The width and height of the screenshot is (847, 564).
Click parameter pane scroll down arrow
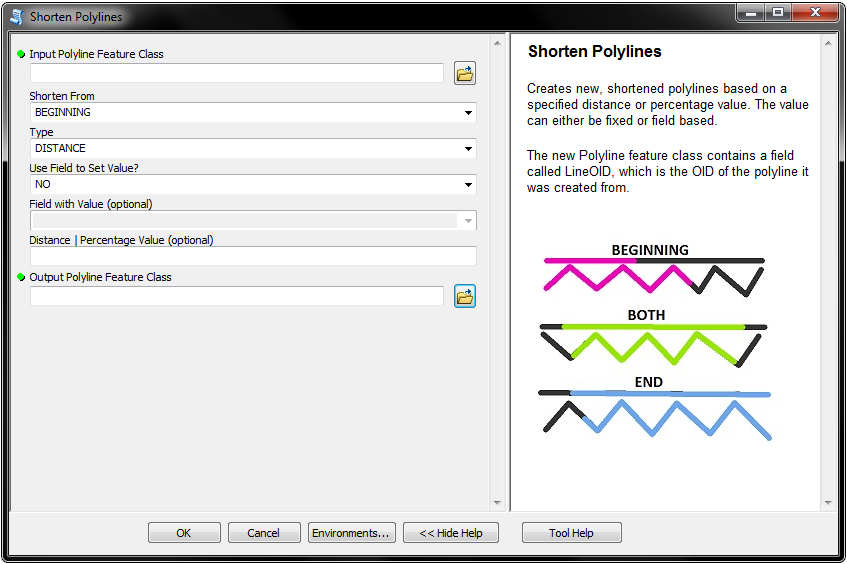[498, 503]
